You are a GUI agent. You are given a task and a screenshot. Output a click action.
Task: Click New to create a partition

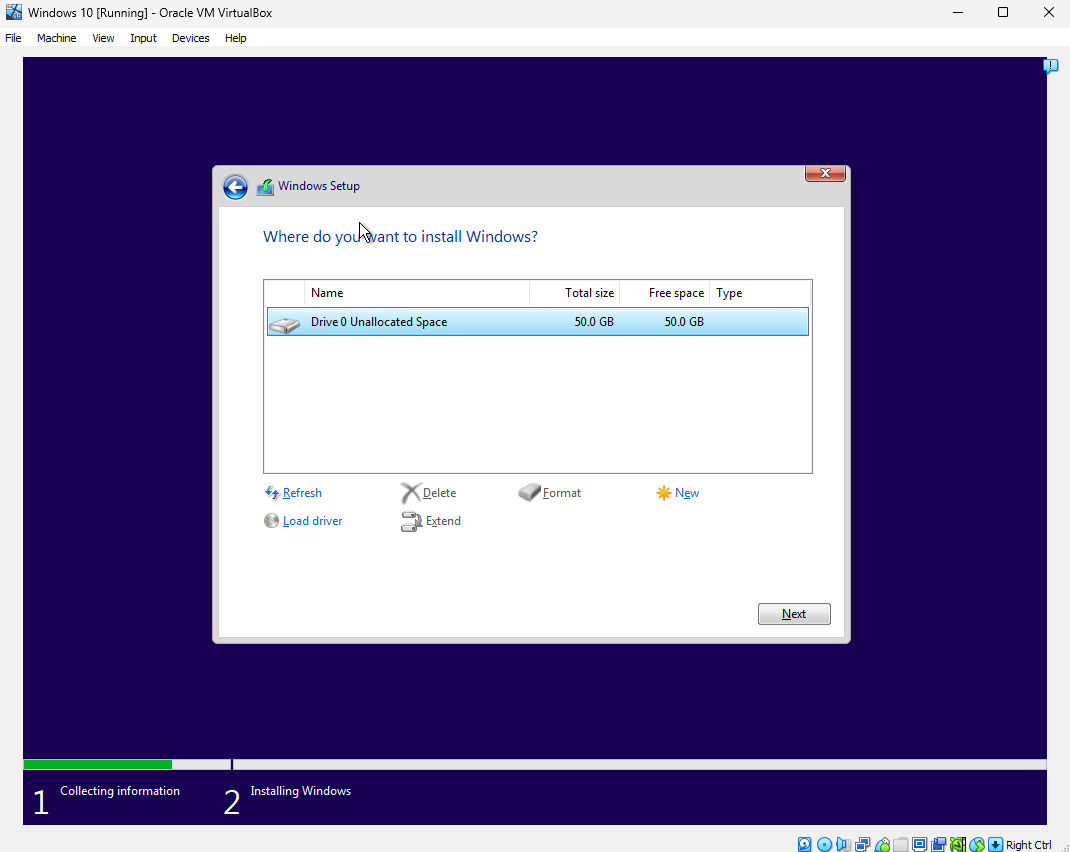tap(678, 493)
